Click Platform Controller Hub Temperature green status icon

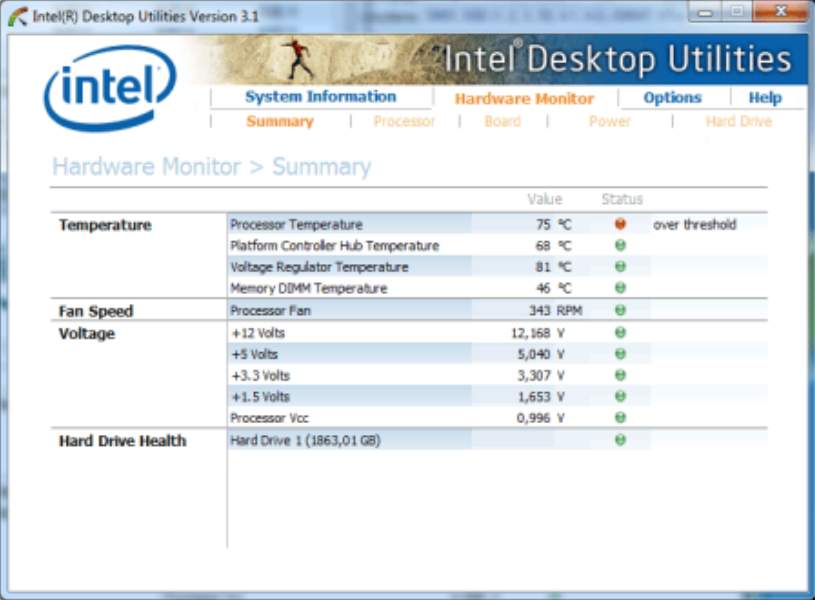620,245
